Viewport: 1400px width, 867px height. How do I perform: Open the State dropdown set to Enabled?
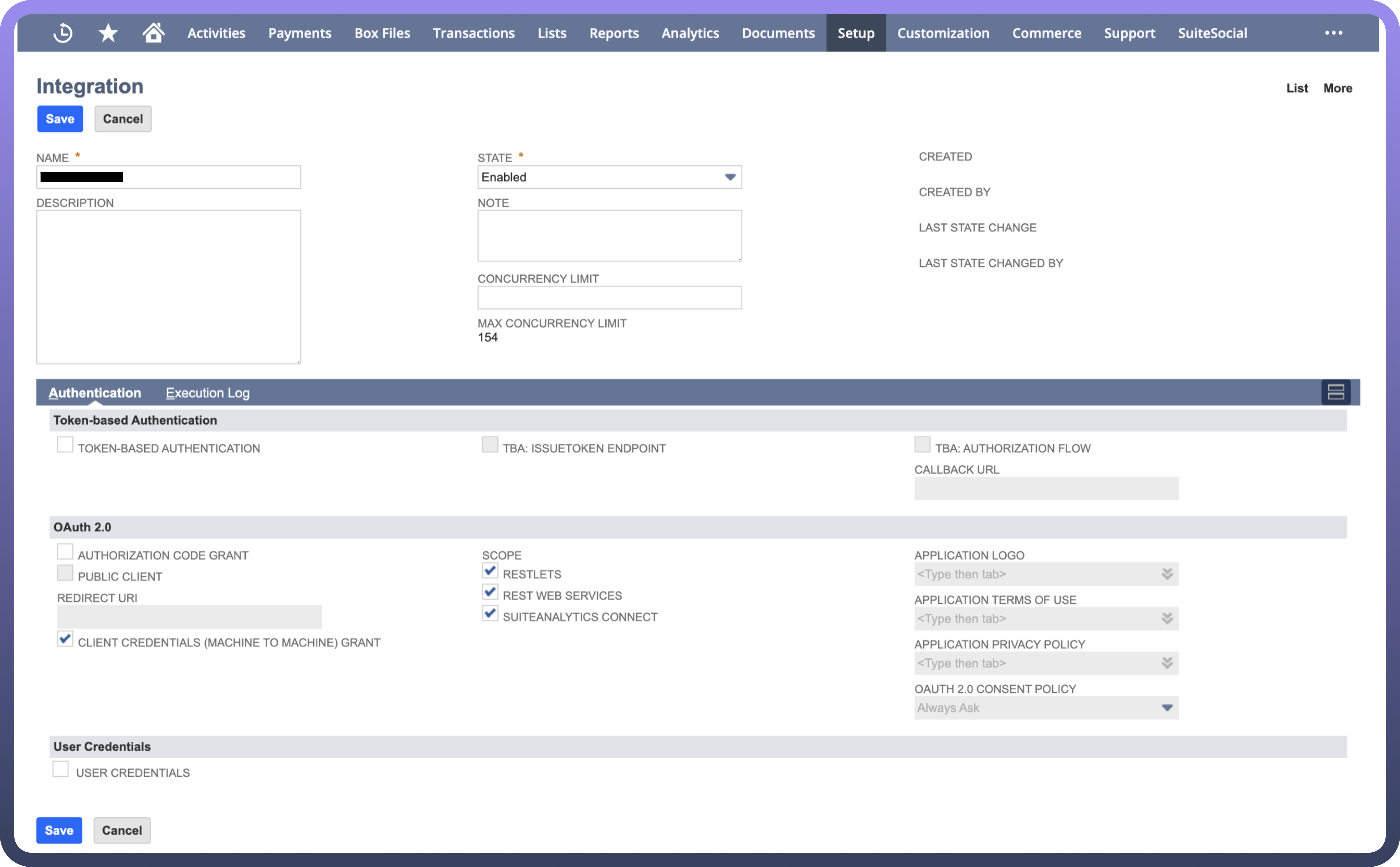(609, 177)
